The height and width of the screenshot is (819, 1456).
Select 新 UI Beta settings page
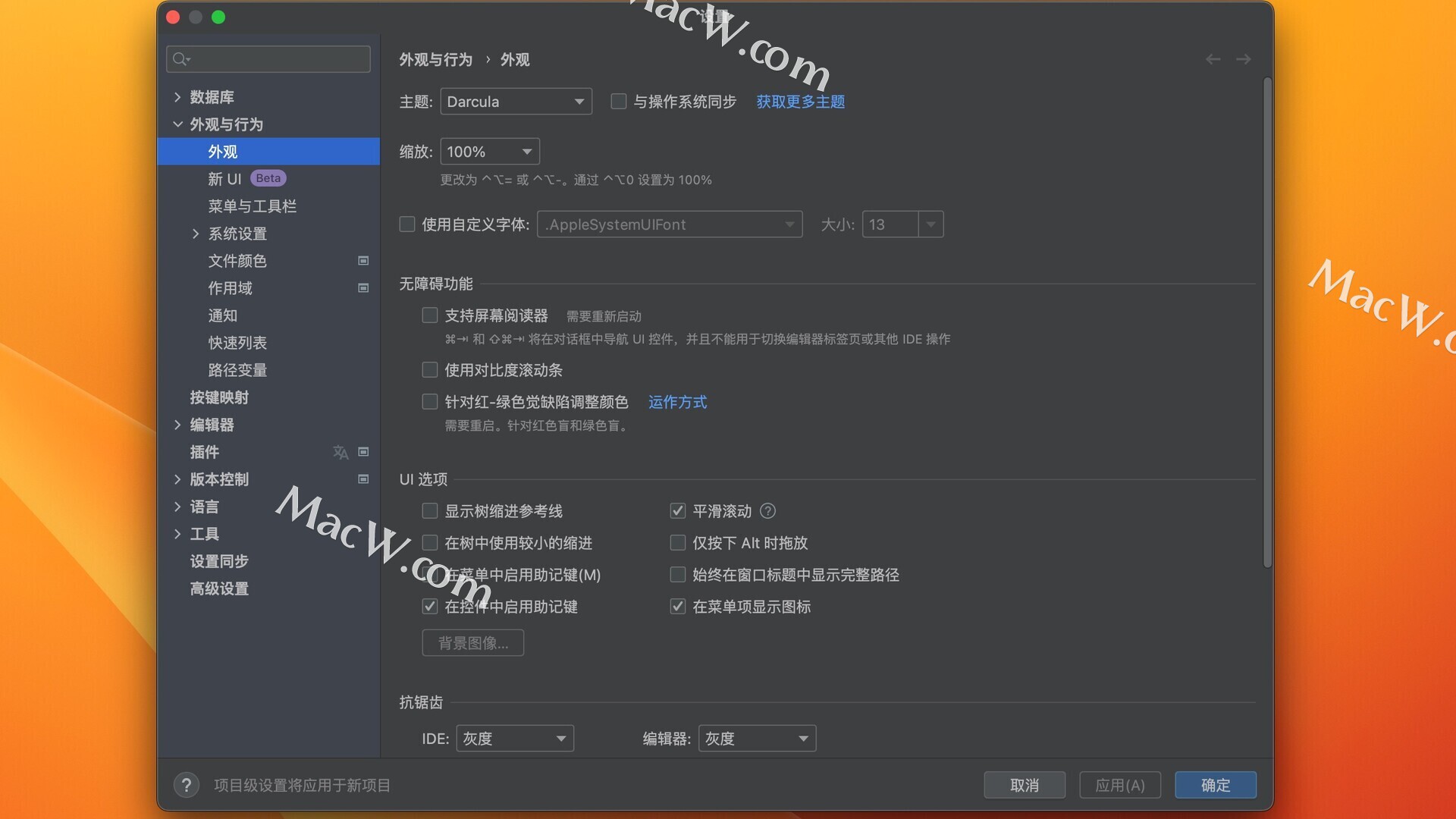tap(268, 179)
